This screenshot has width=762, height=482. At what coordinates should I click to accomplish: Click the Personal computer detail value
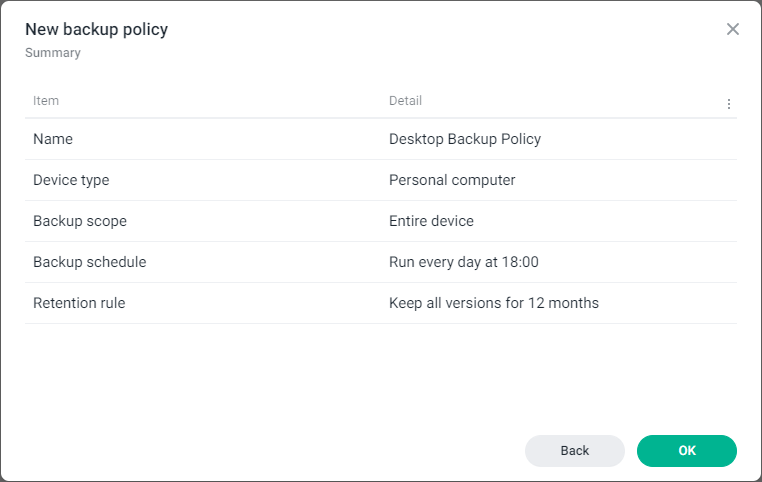tap(452, 180)
